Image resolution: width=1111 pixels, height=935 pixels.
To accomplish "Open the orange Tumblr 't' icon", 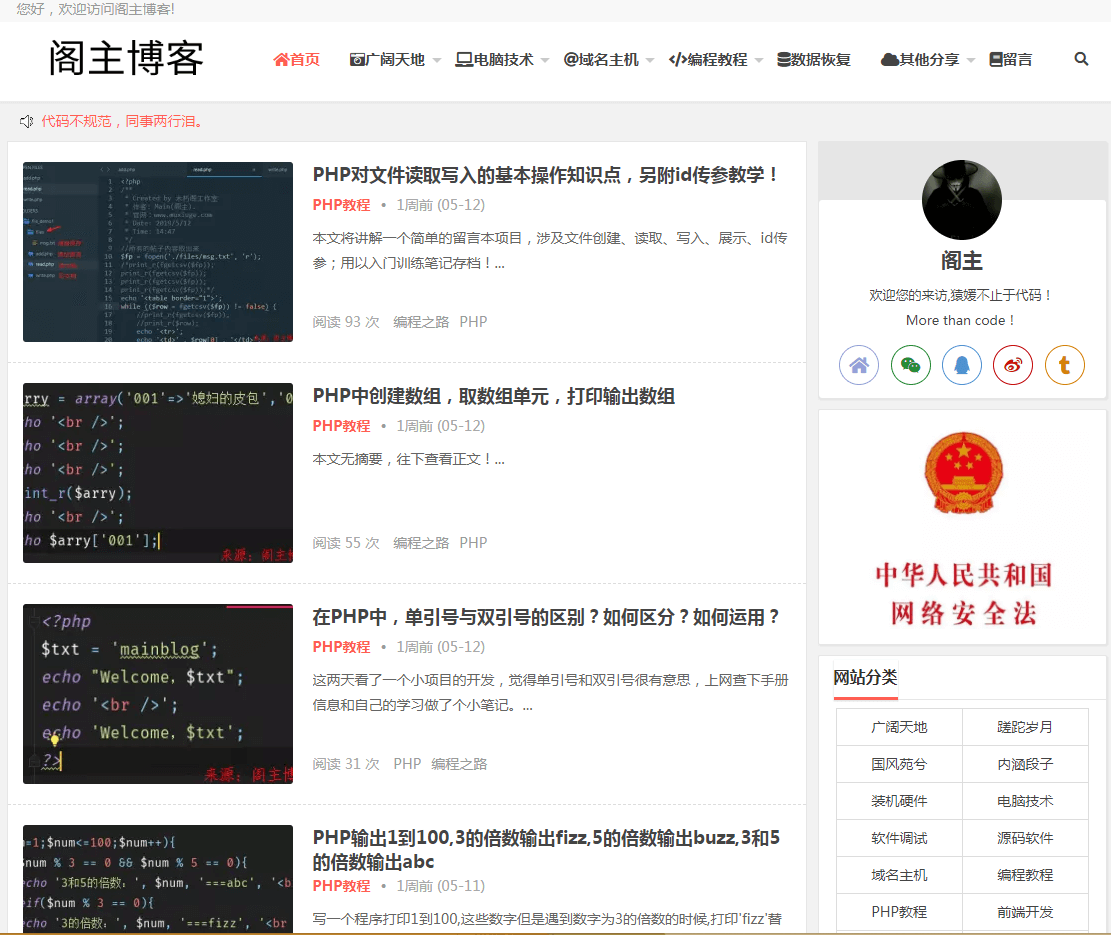I will click(1065, 365).
